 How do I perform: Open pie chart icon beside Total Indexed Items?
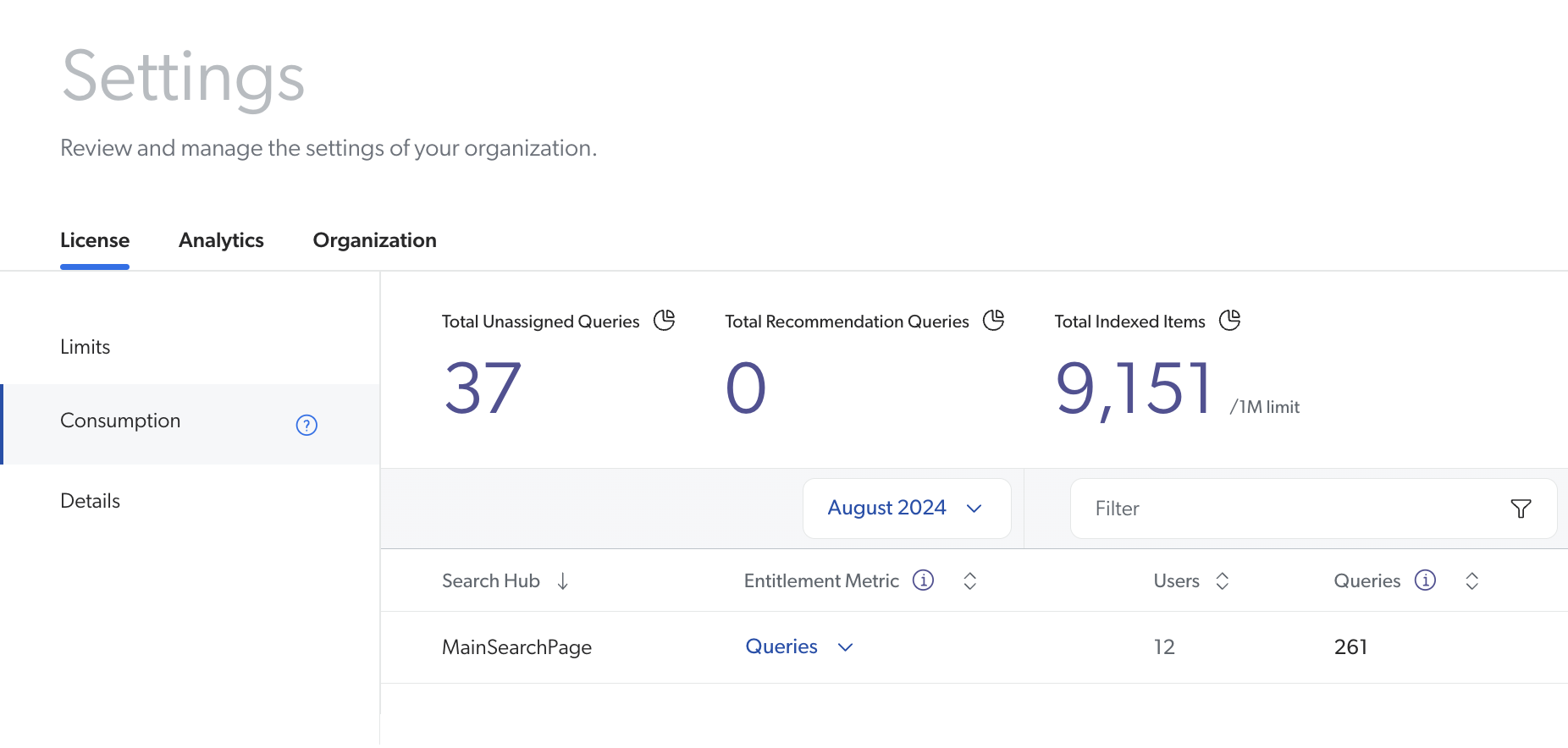[x=1230, y=320]
